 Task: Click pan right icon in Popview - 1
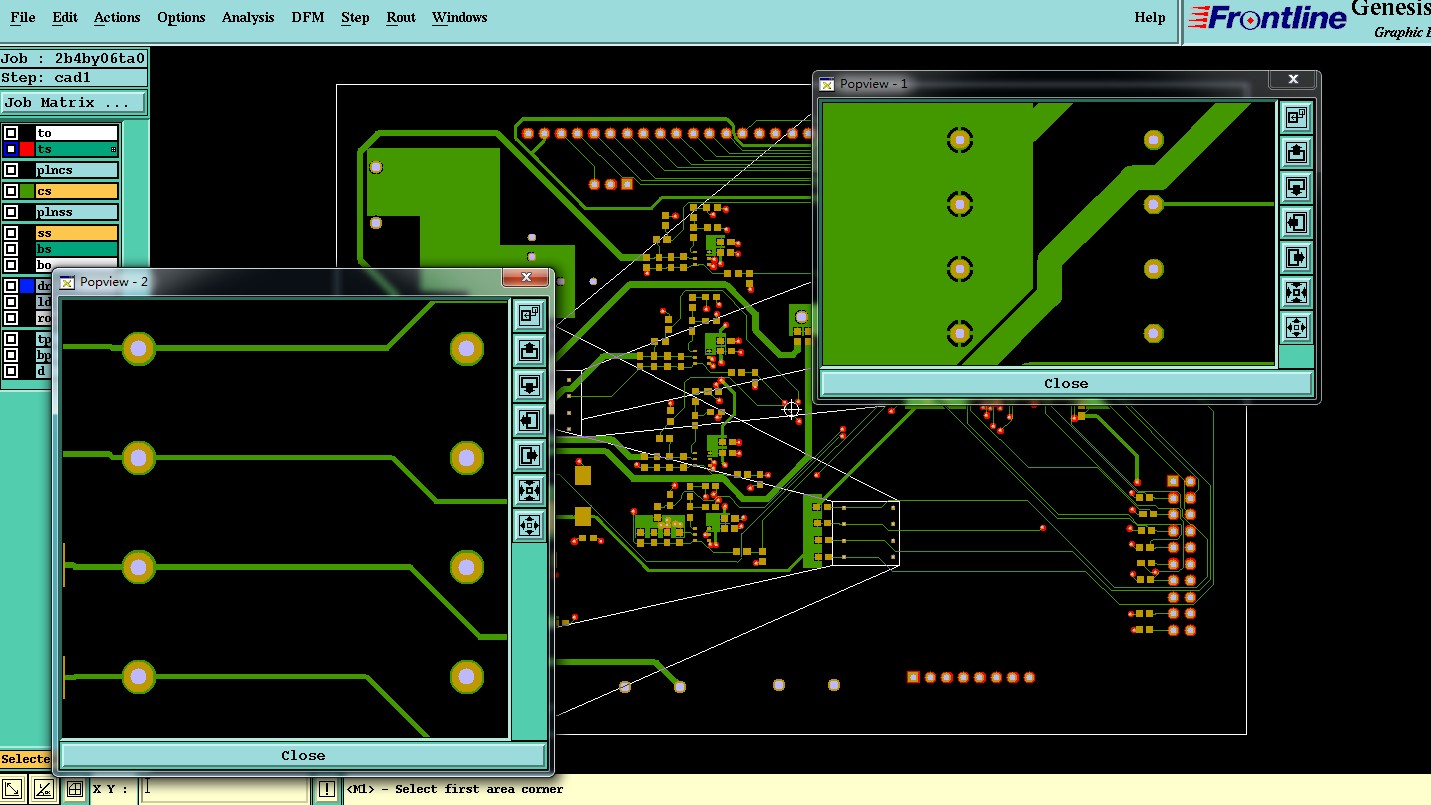1296,257
